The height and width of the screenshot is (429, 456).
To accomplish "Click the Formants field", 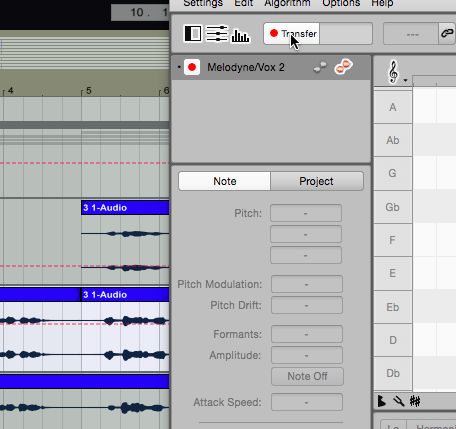I will click(x=307, y=334).
